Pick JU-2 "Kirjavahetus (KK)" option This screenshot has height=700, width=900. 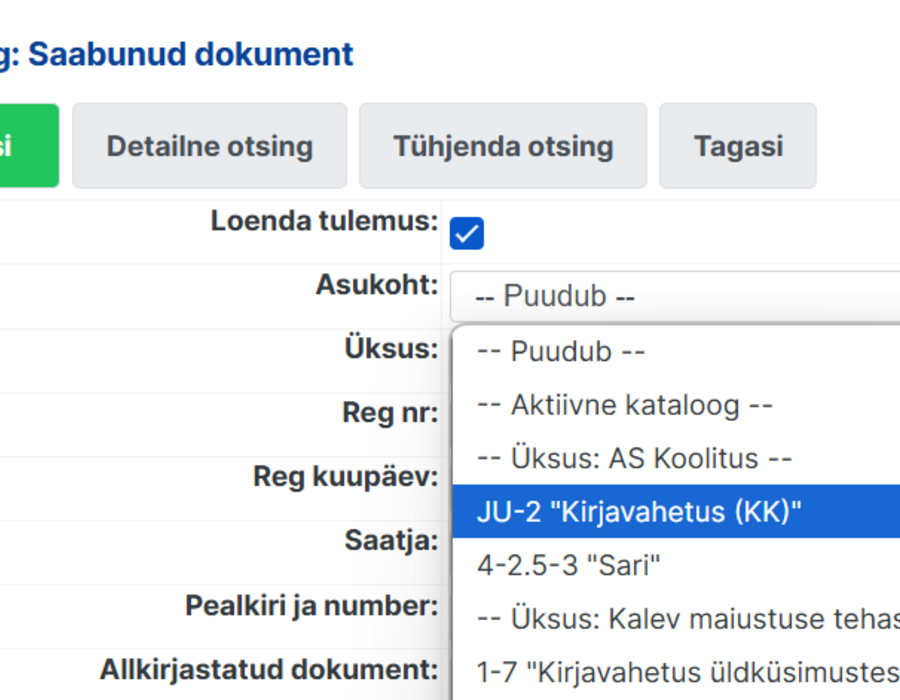click(676, 511)
